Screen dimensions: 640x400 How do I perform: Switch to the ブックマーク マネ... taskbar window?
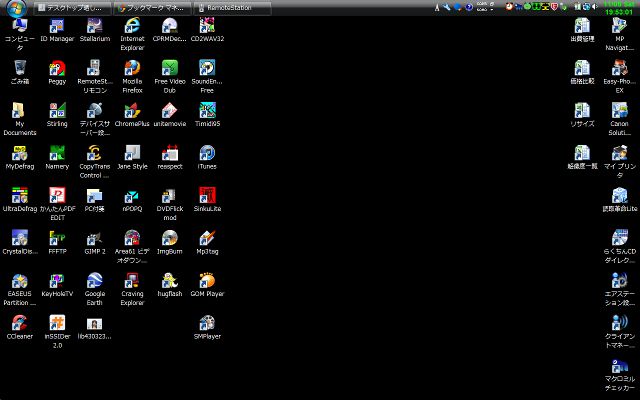click(x=153, y=8)
